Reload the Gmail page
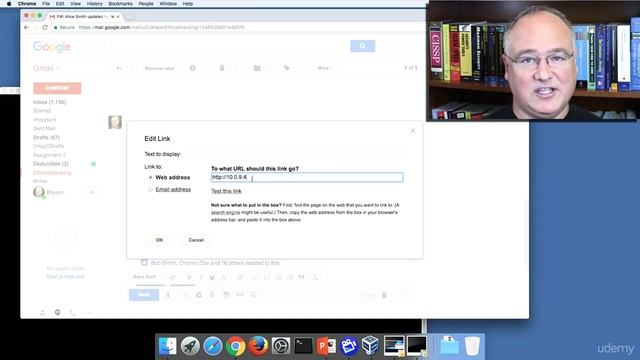 tap(45, 27)
